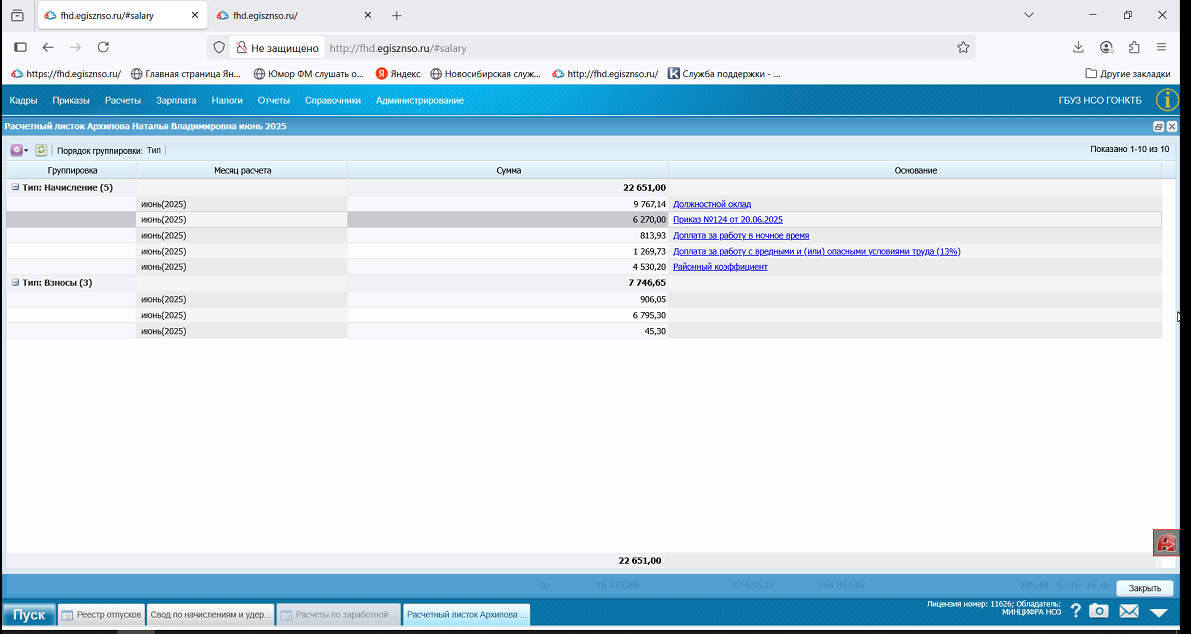Select the 9 767,14 amount cell

coord(507,204)
